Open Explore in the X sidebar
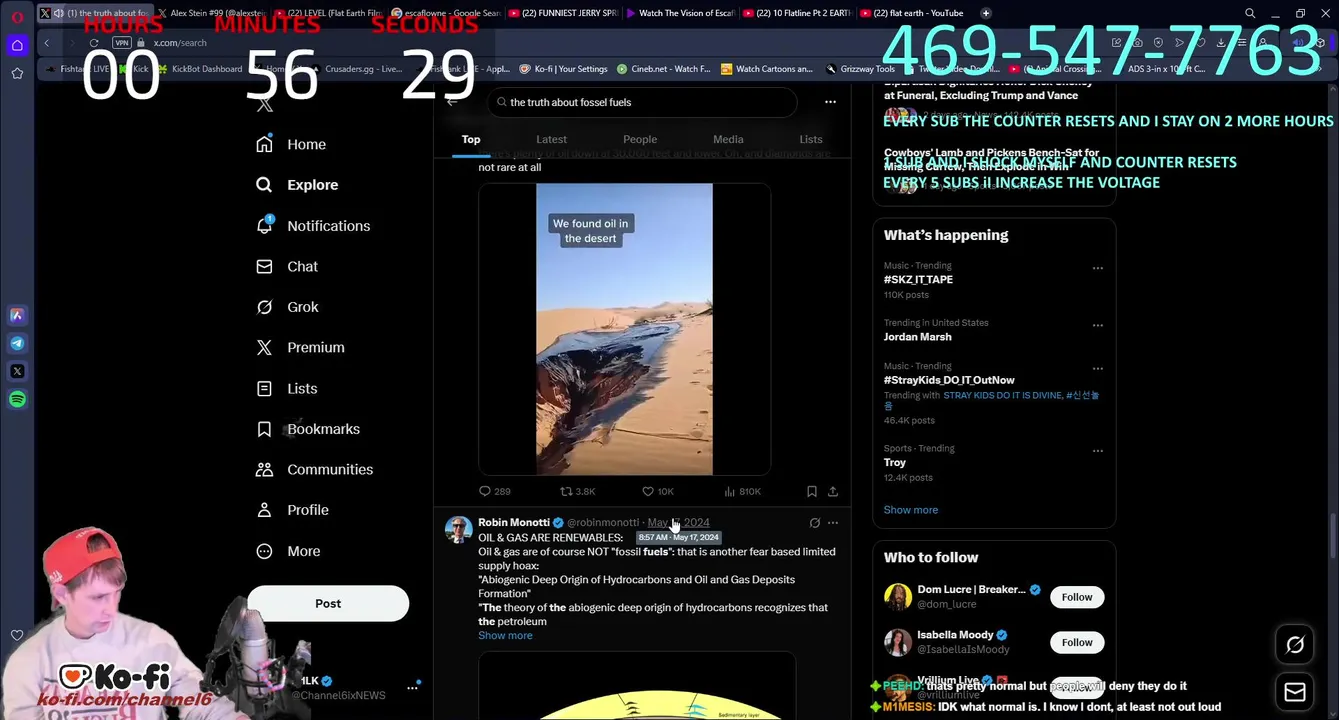 pos(297,185)
